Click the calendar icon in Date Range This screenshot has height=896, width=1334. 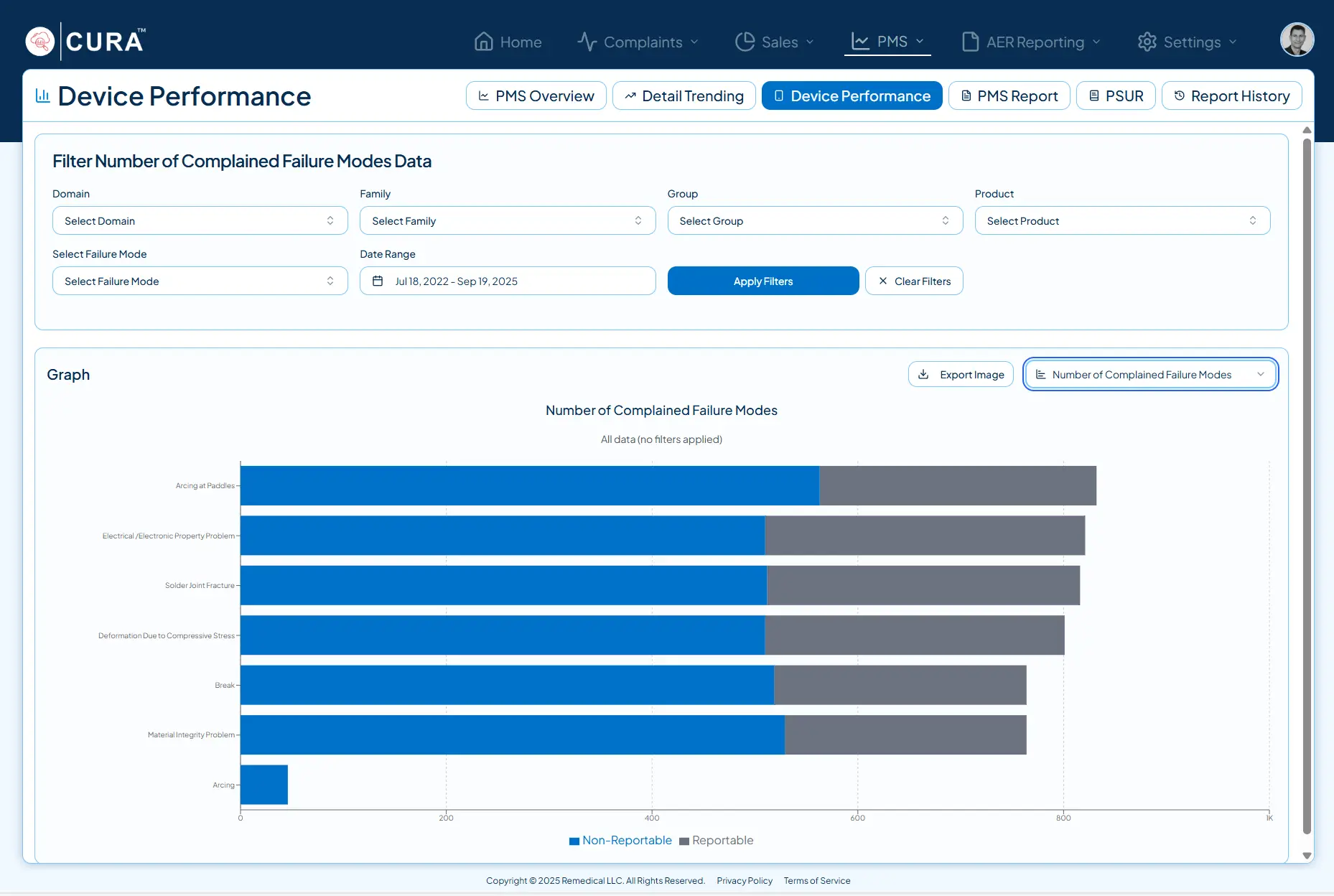[378, 281]
